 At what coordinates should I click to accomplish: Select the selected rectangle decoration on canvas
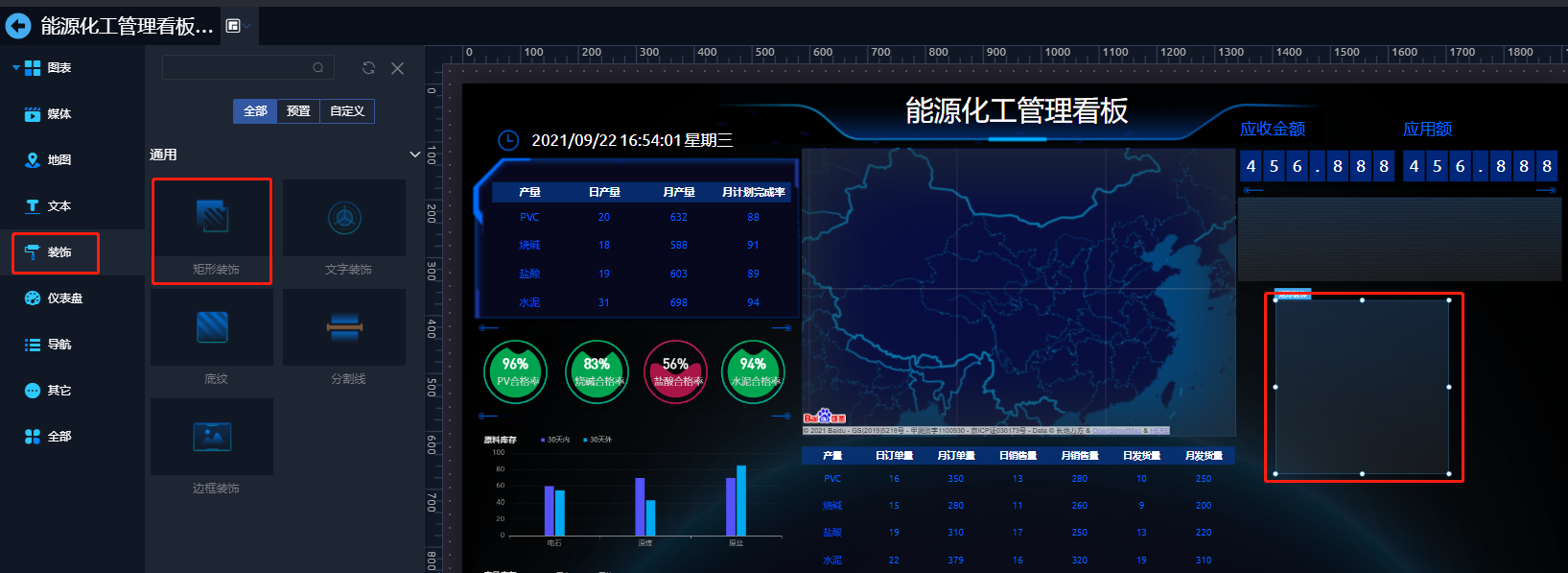tap(1362, 387)
